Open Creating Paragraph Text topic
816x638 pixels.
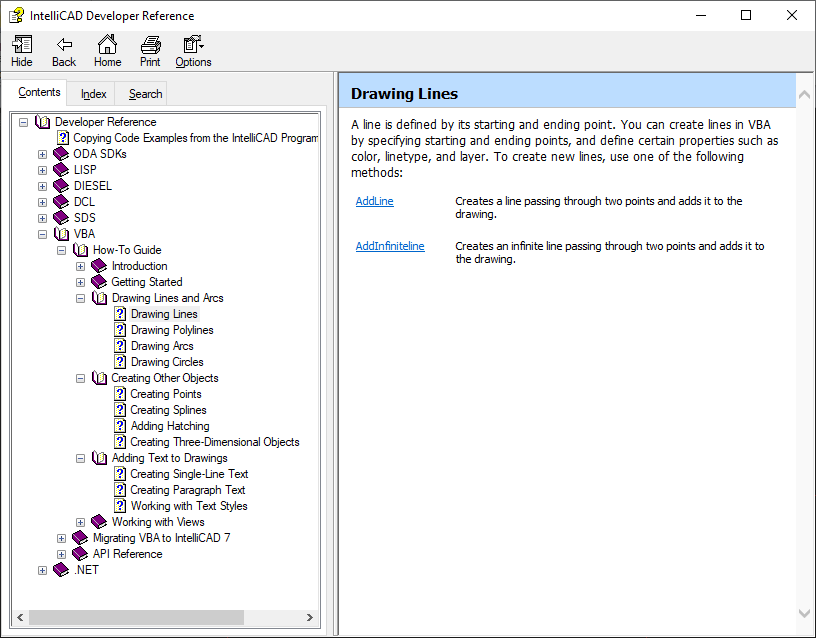[187, 490]
